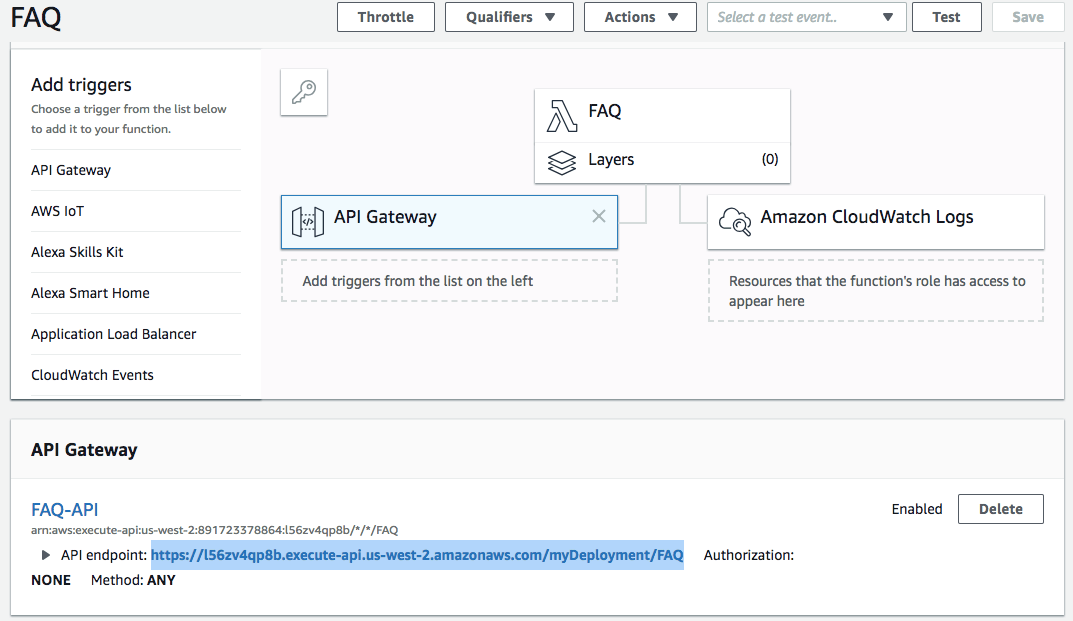Open the Select a test event dropdown
The width and height of the screenshot is (1073, 621).
pos(806,17)
